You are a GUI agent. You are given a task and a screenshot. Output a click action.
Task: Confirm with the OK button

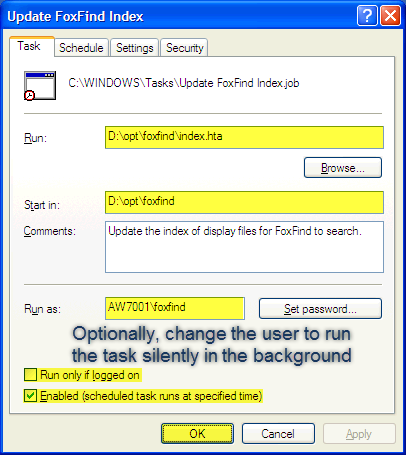tap(197, 433)
